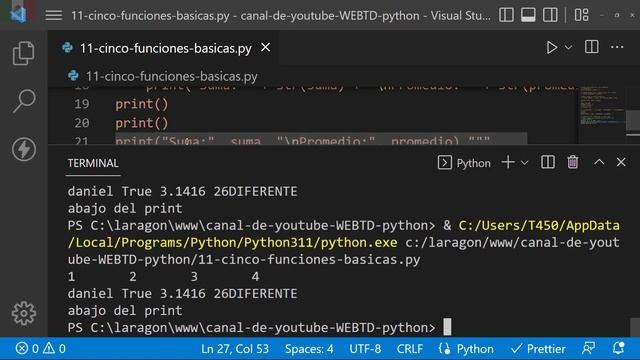The width and height of the screenshot is (640, 360).
Task: Expand run options dropdown arrow
Action: [568, 48]
